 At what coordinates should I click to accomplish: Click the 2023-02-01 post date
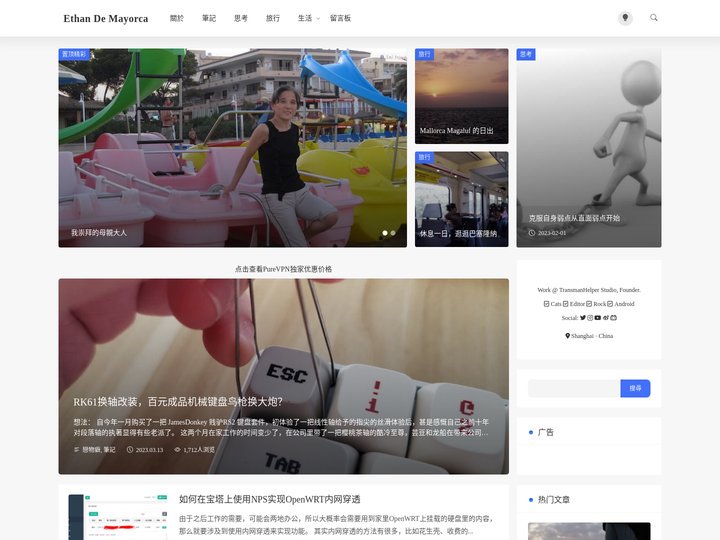(x=551, y=233)
